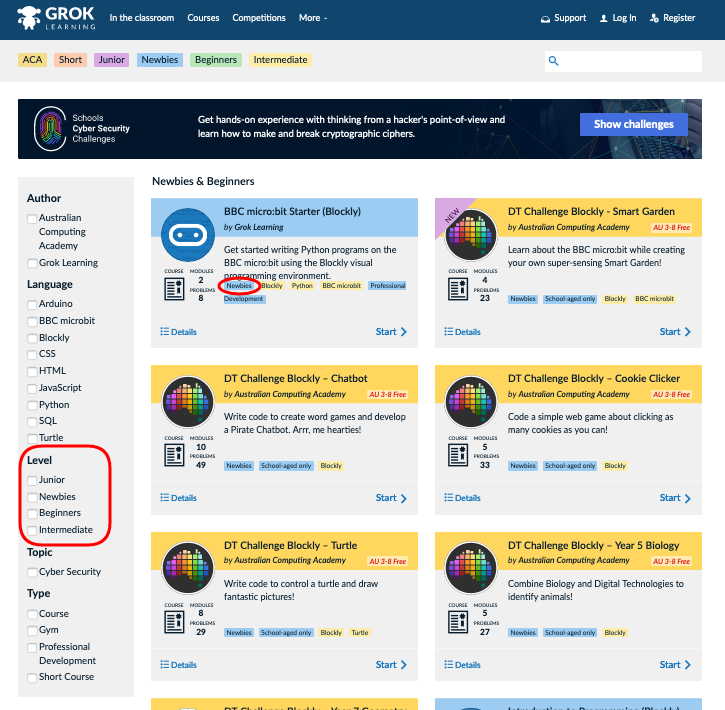Click the Details list icon on Smart Garden card
The width and height of the screenshot is (725, 710).
[449, 331]
